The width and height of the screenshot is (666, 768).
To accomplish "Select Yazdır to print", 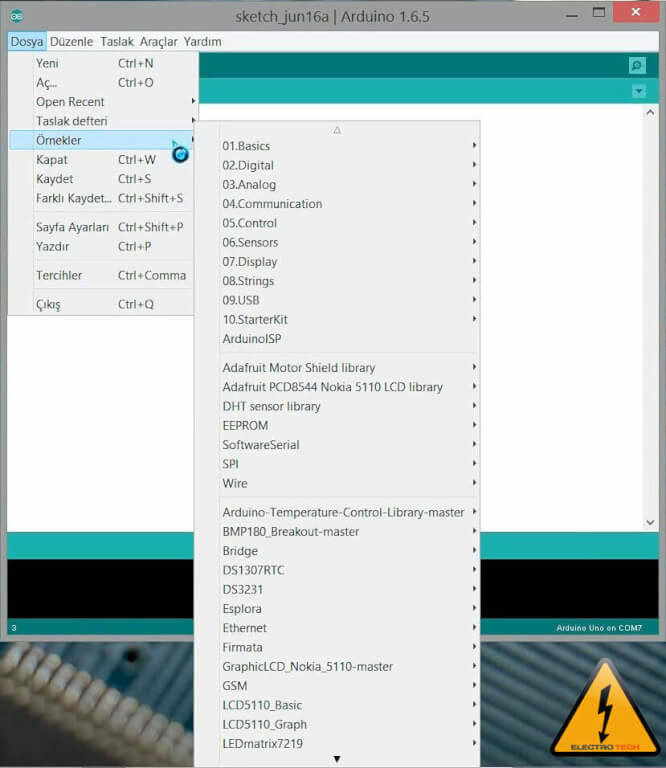I will (x=101, y=246).
